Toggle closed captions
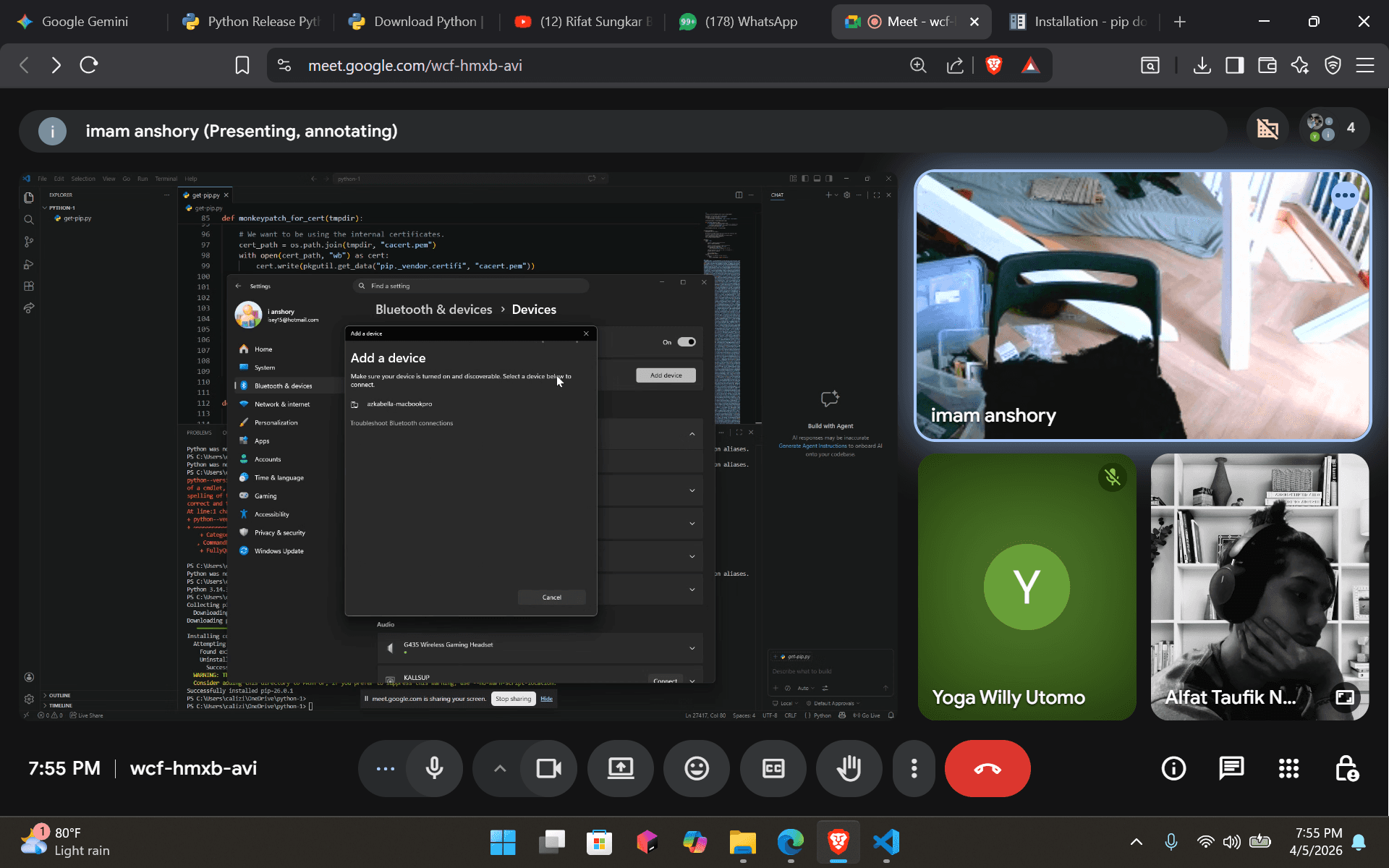The height and width of the screenshot is (868, 1389). 773,768
